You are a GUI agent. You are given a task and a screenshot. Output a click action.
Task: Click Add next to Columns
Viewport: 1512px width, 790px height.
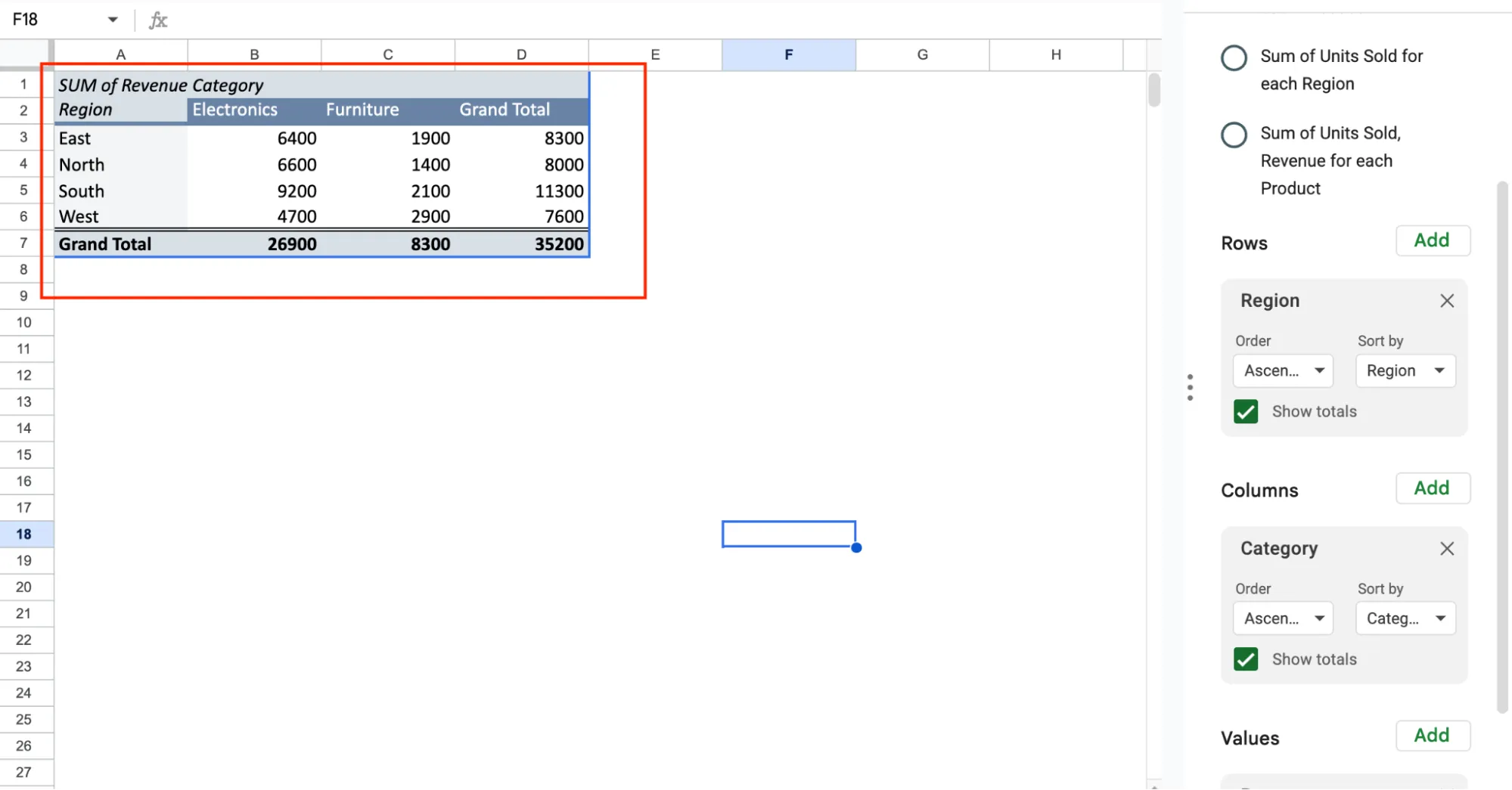pos(1432,488)
